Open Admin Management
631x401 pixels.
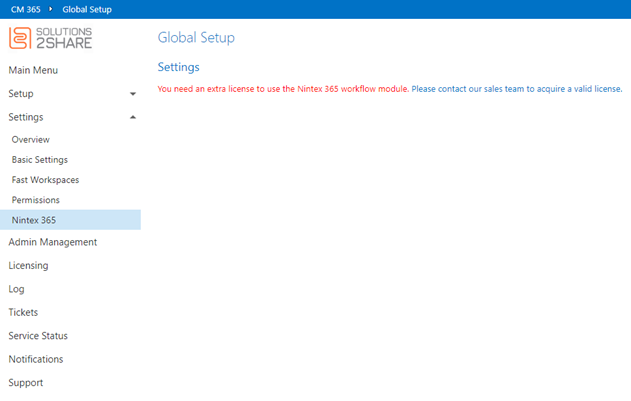[53, 242]
